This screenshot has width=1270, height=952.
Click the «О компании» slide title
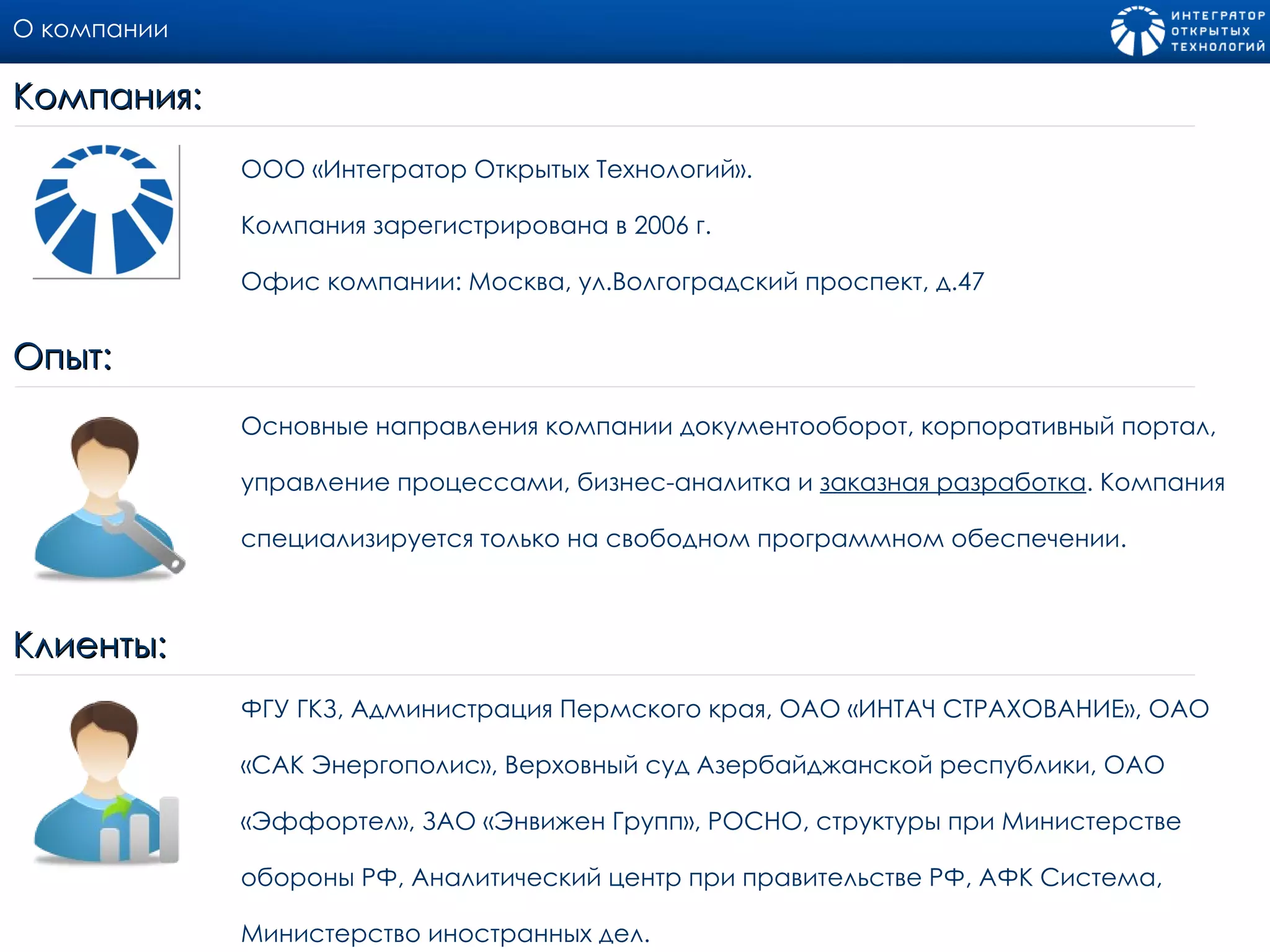[x=91, y=29]
